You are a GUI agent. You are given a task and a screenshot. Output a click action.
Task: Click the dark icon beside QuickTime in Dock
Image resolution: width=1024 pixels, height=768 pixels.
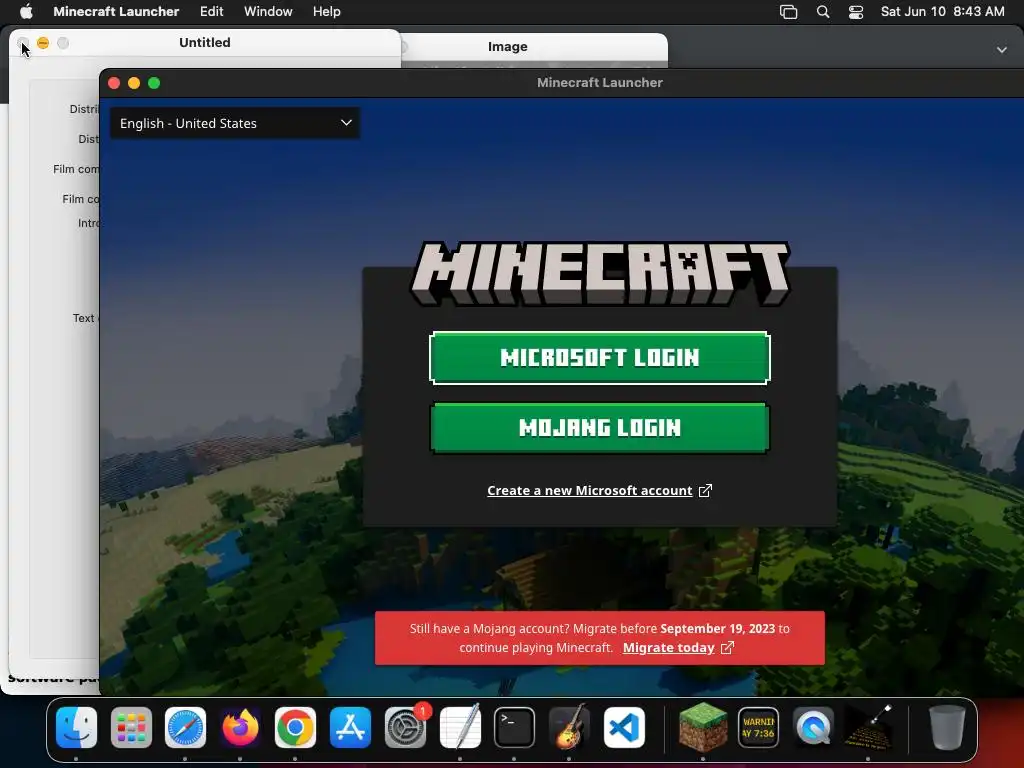868,727
